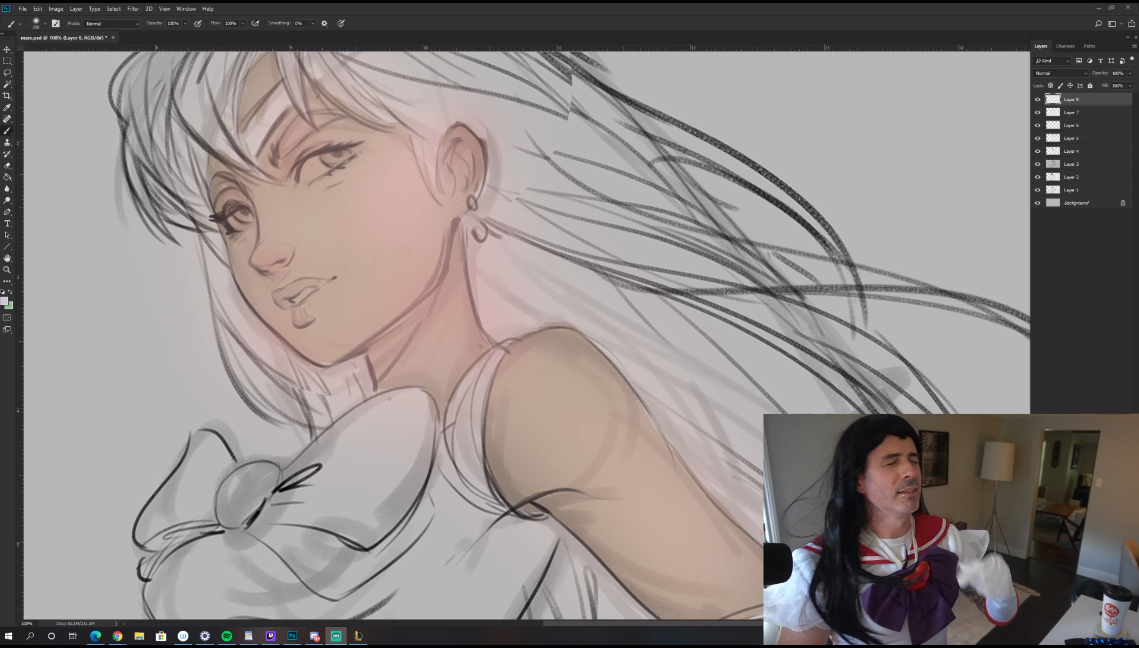1139x648 pixels.
Task: Open the layer Opacity dropdown arrow
Action: click(1130, 73)
